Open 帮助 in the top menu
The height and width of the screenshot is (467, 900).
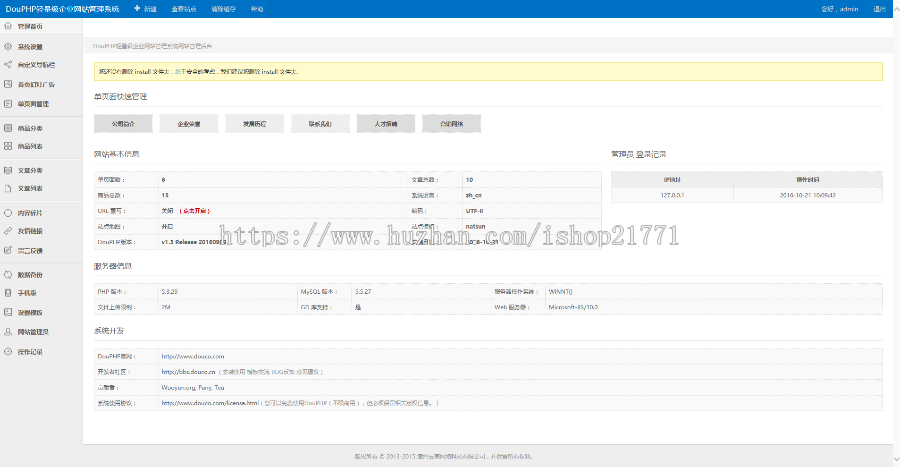(257, 8)
